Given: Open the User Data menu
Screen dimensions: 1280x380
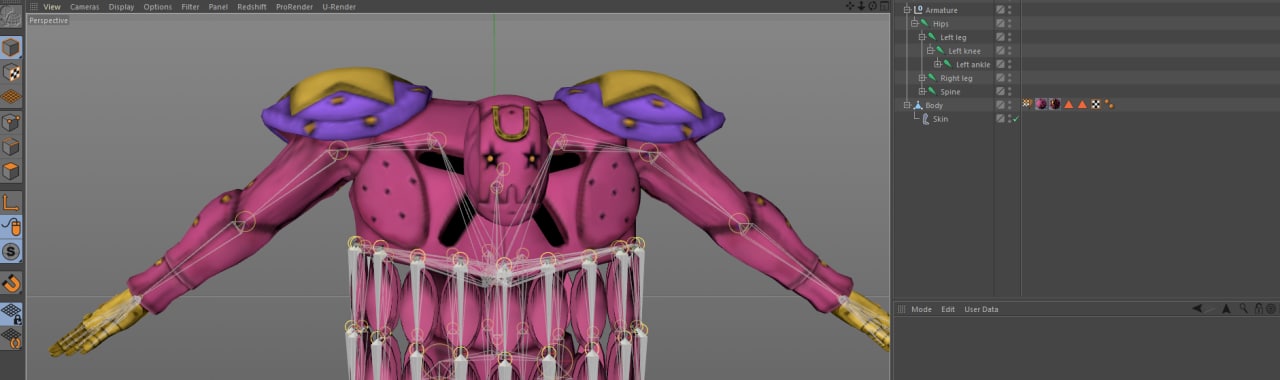Looking at the screenshot, I should (981, 309).
